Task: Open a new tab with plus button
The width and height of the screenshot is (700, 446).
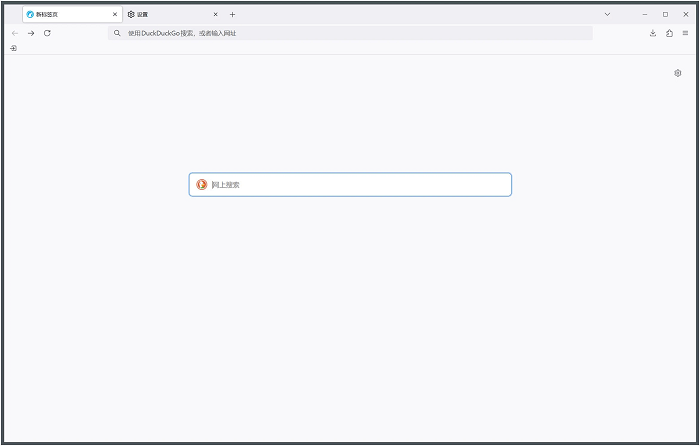Action: tap(233, 15)
